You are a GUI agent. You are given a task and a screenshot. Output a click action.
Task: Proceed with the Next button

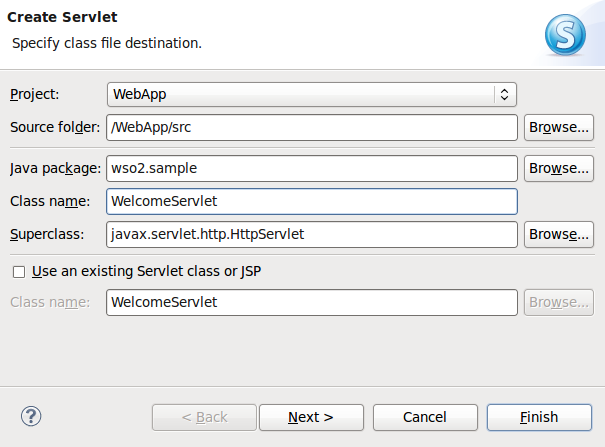tap(311, 417)
